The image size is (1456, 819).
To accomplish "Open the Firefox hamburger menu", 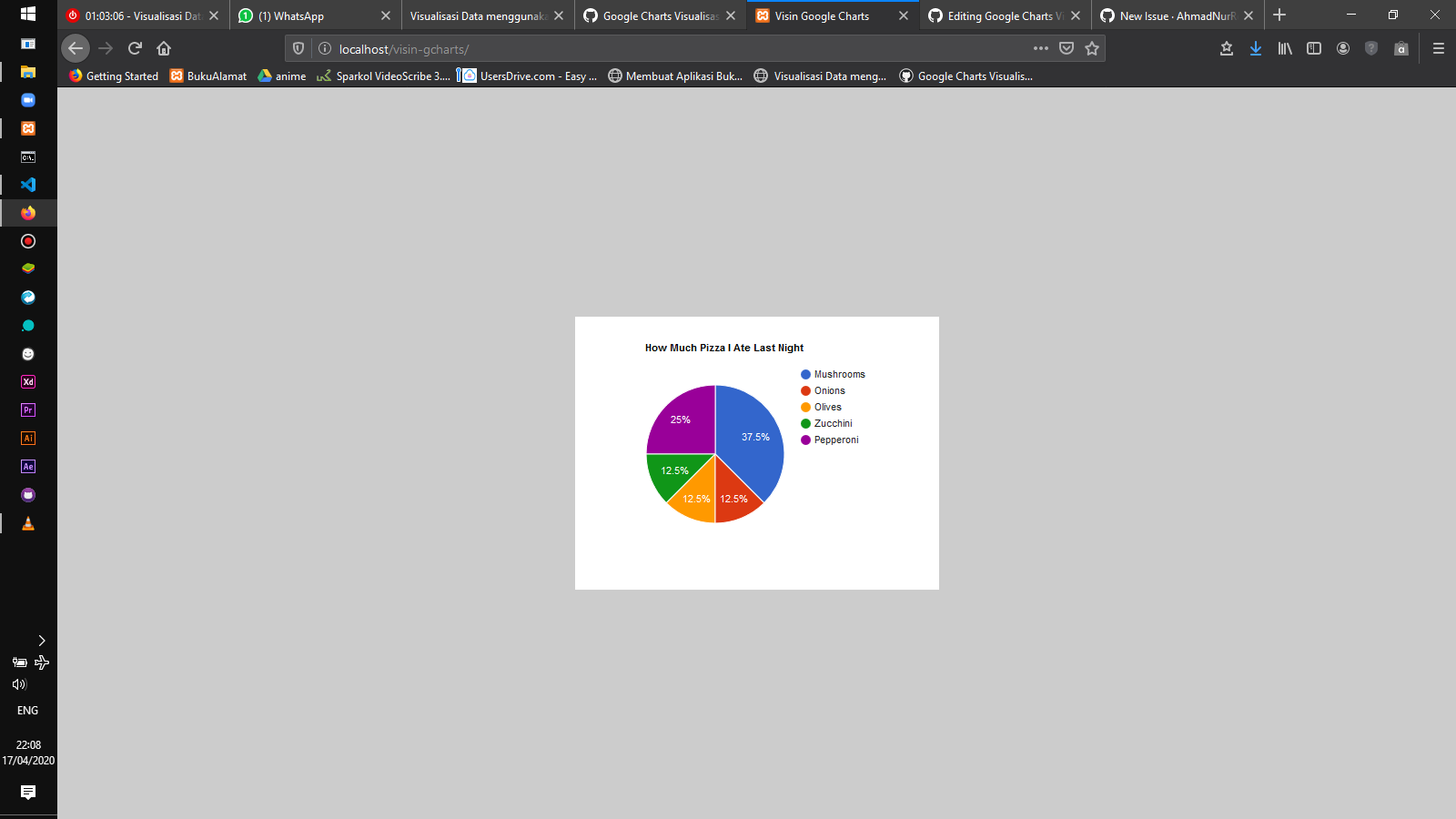I will pos(1439,48).
